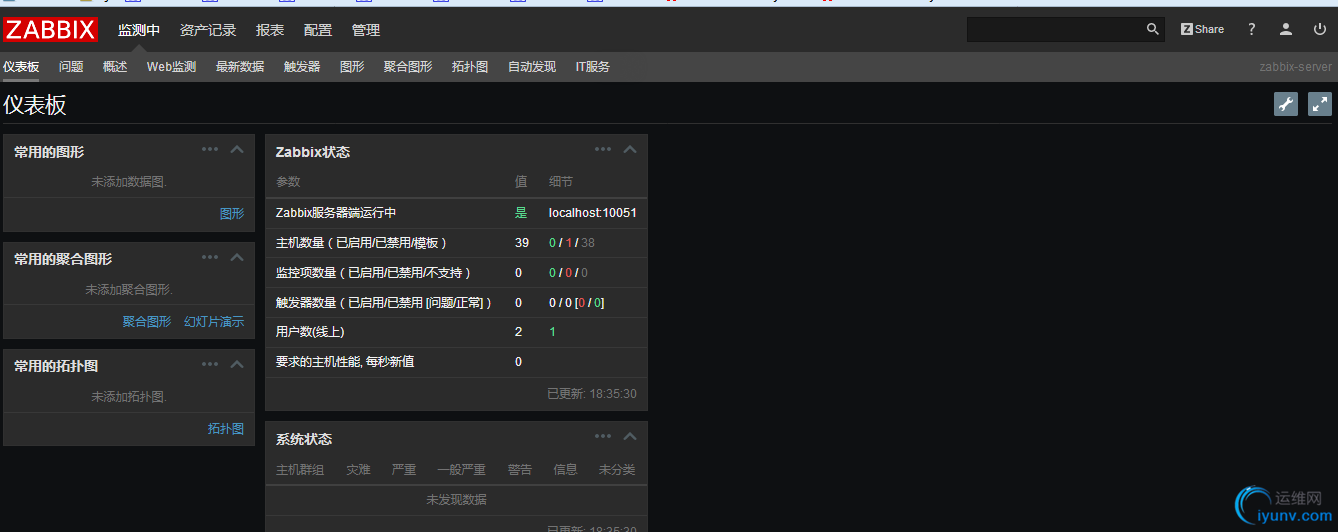
Task: Go to the 触发器 submenu tab
Action: (x=302, y=67)
